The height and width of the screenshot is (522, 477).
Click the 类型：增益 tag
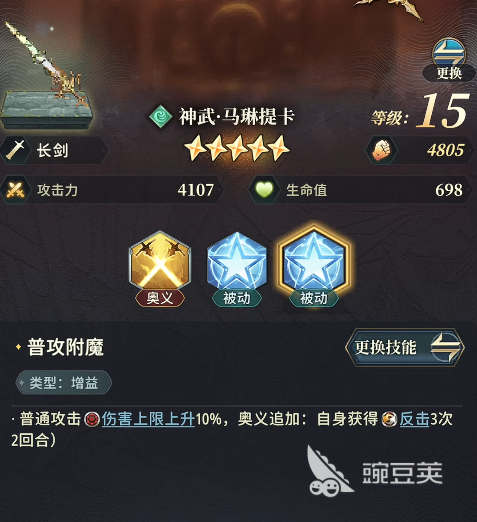64,382
